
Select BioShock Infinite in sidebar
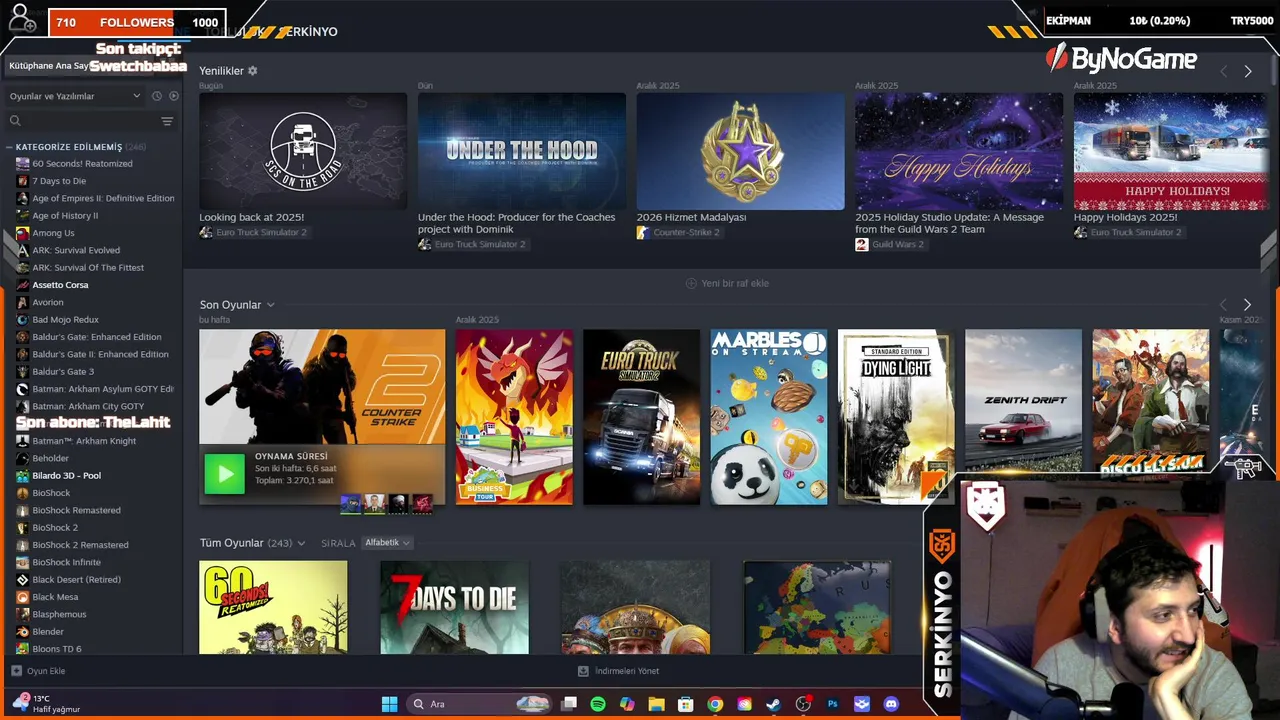click(x=66, y=562)
